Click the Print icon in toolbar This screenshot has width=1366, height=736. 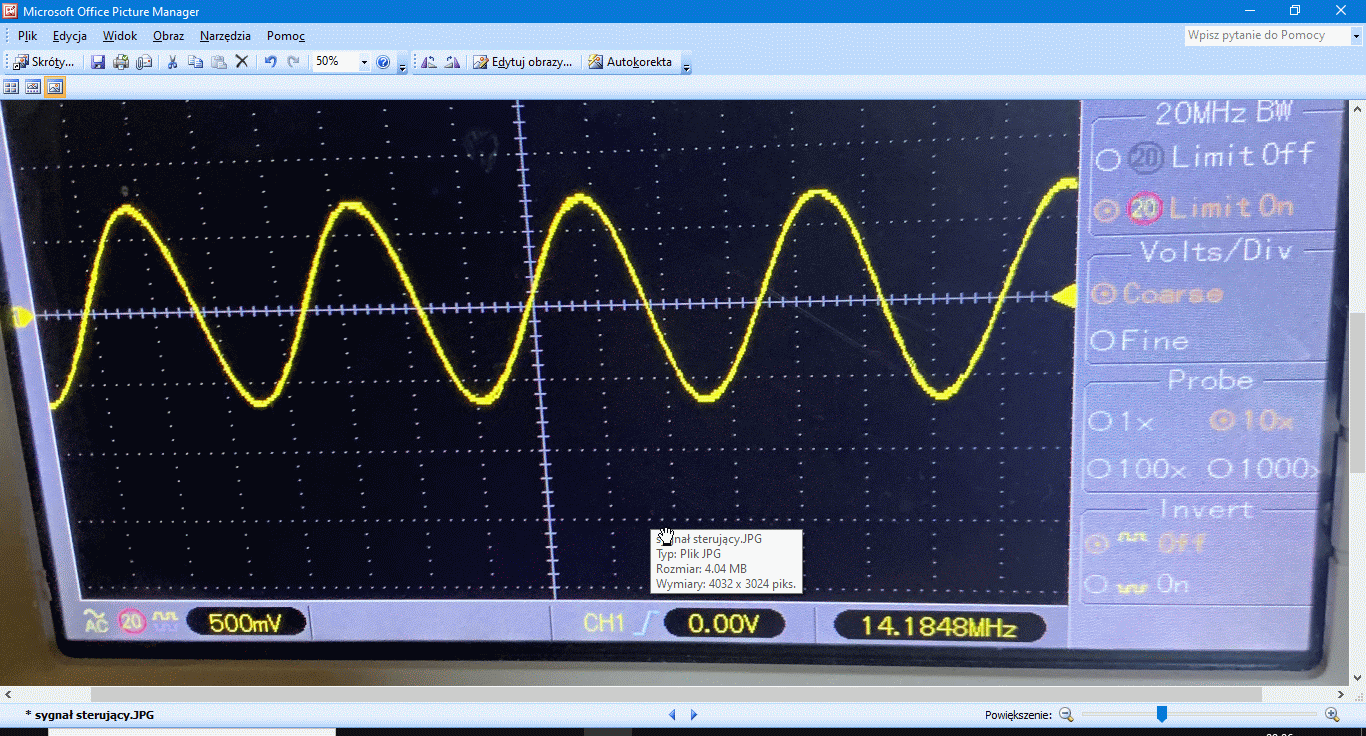click(121, 62)
